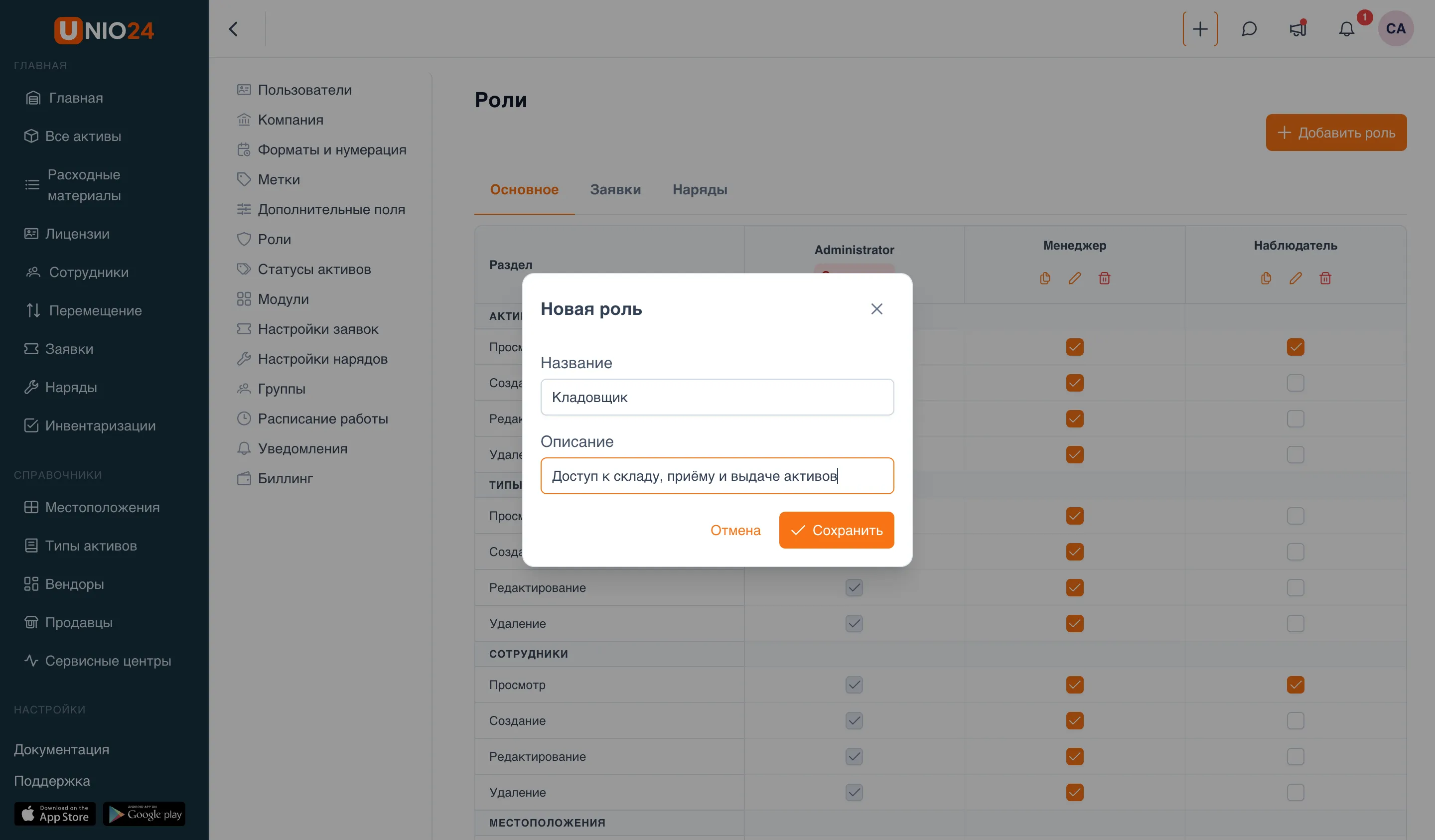Open the chat bubble icon in header
This screenshot has height=840, width=1435.
pyautogui.click(x=1249, y=28)
